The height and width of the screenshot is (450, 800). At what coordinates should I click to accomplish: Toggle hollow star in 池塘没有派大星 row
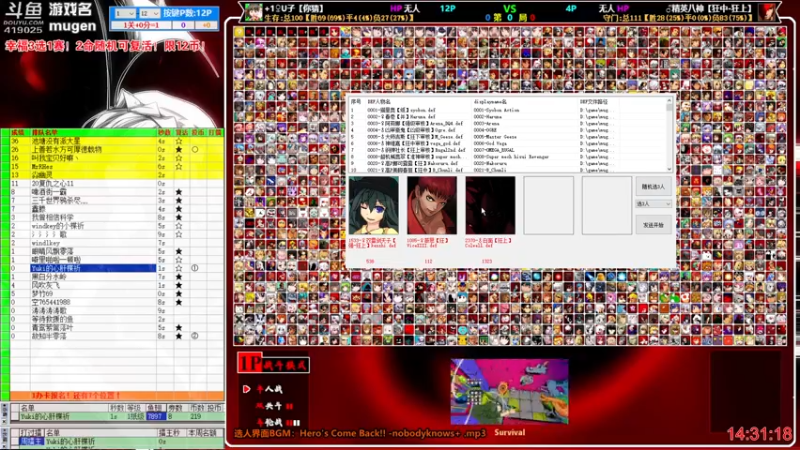(x=179, y=141)
